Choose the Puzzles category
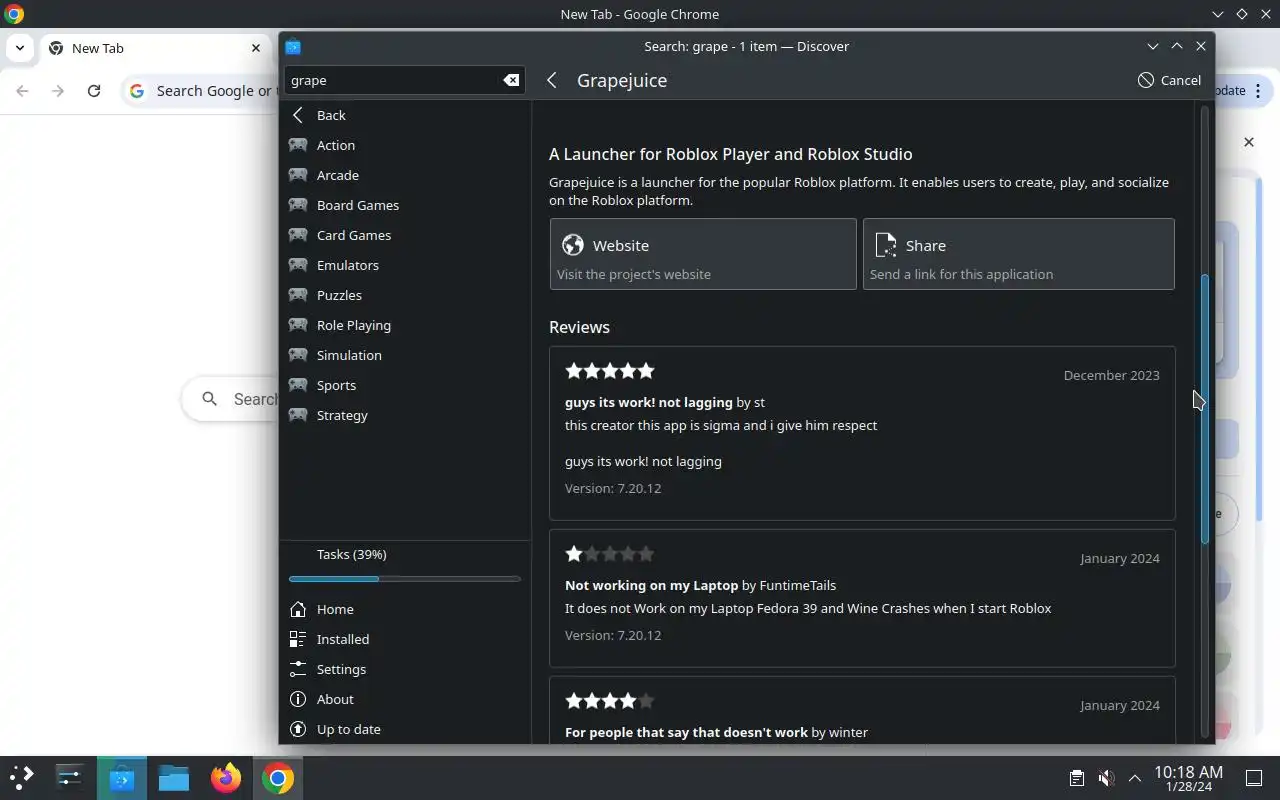 click(x=405, y=295)
